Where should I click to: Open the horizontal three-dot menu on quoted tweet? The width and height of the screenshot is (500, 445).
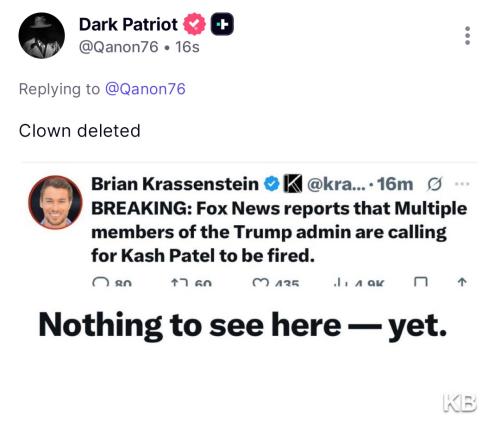point(462,184)
